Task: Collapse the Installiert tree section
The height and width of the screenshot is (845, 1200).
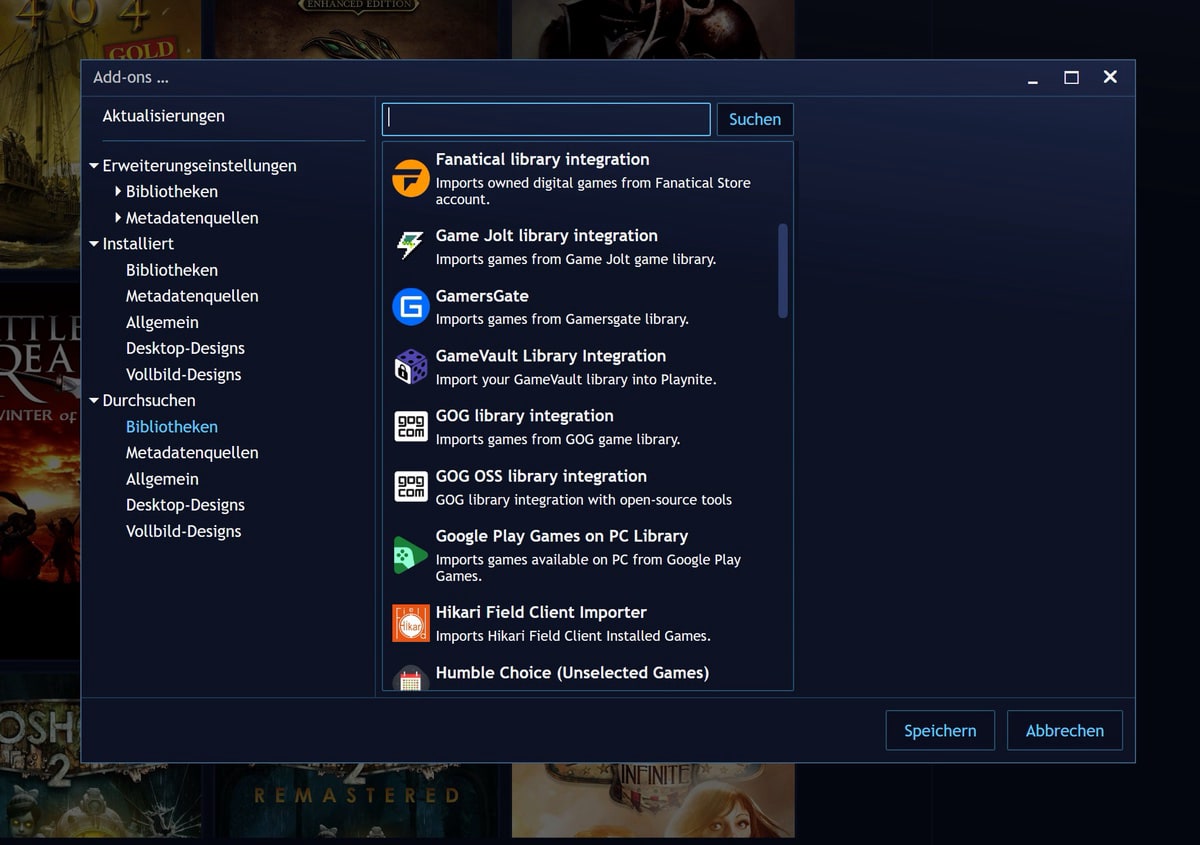Action: [94, 244]
